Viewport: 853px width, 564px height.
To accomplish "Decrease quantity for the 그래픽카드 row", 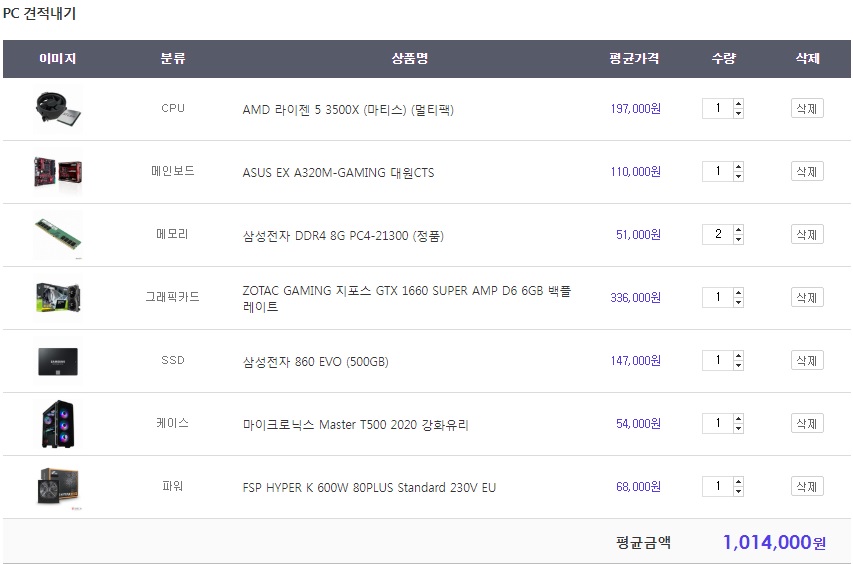I will (738, 302).
